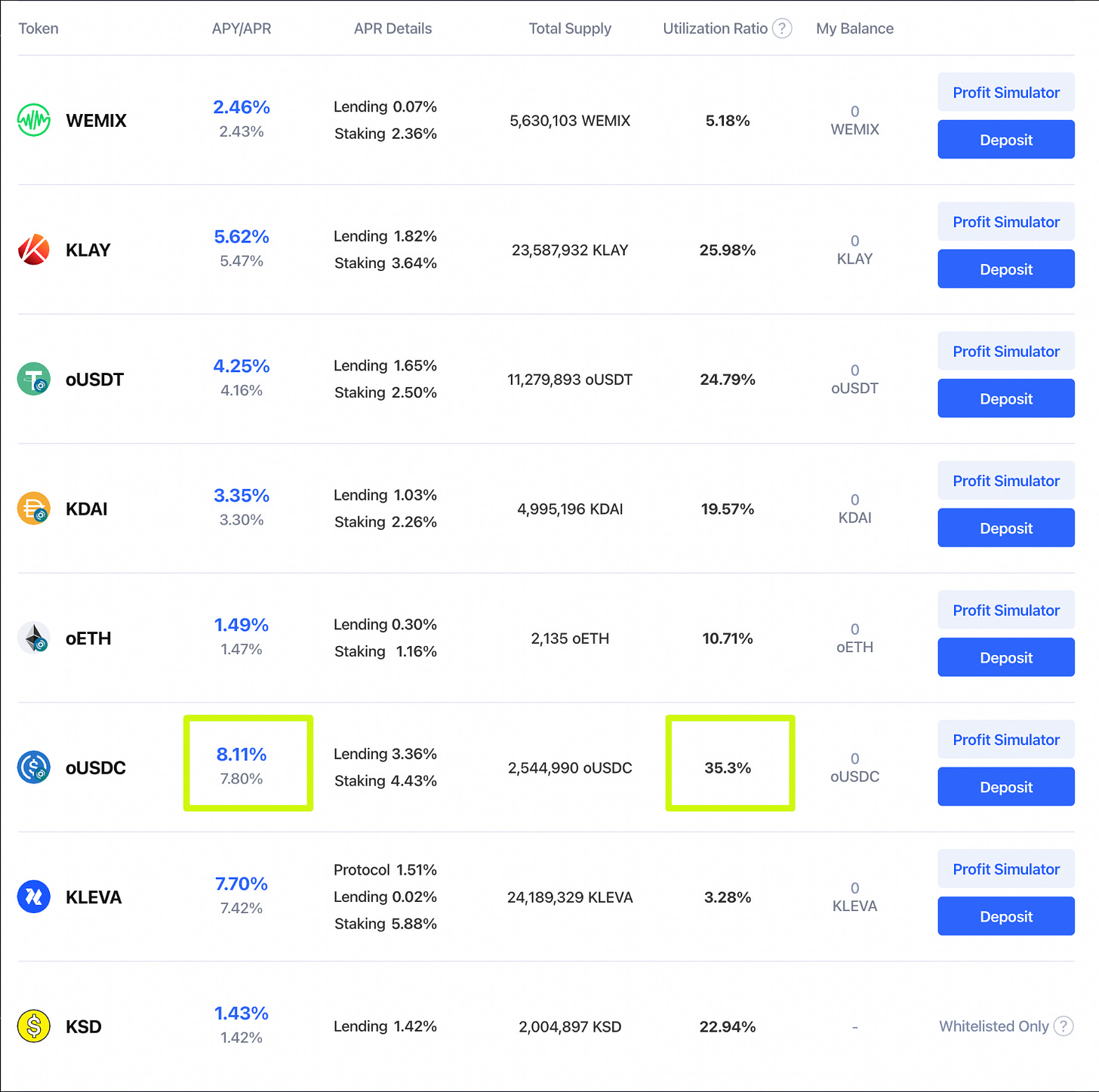
Task: Click the KDAI token icon
Action: [x=34, y=509]
